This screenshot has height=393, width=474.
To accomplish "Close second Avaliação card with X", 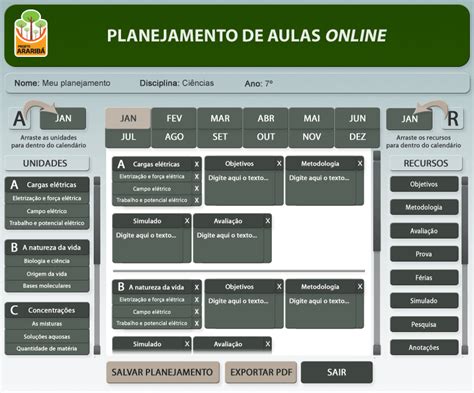I will pos(268,344).
